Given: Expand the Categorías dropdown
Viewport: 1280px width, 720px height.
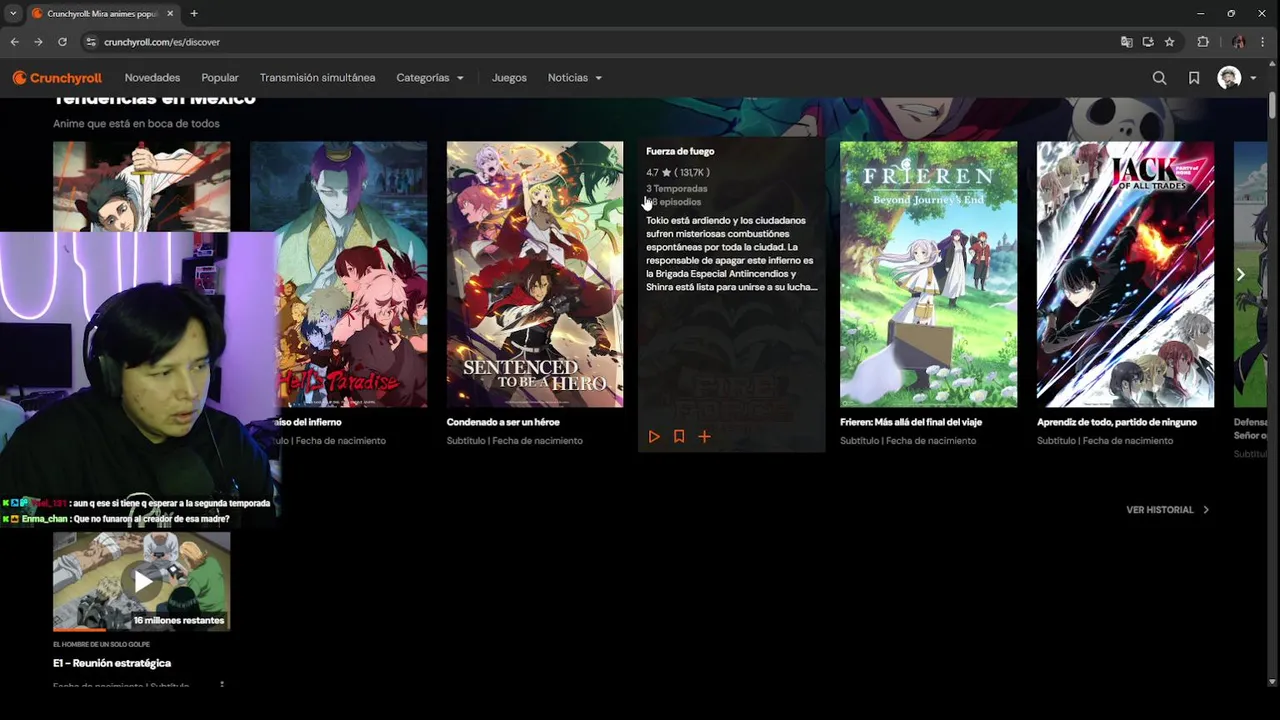Looking at the screenshot, I should click(430, 78).
